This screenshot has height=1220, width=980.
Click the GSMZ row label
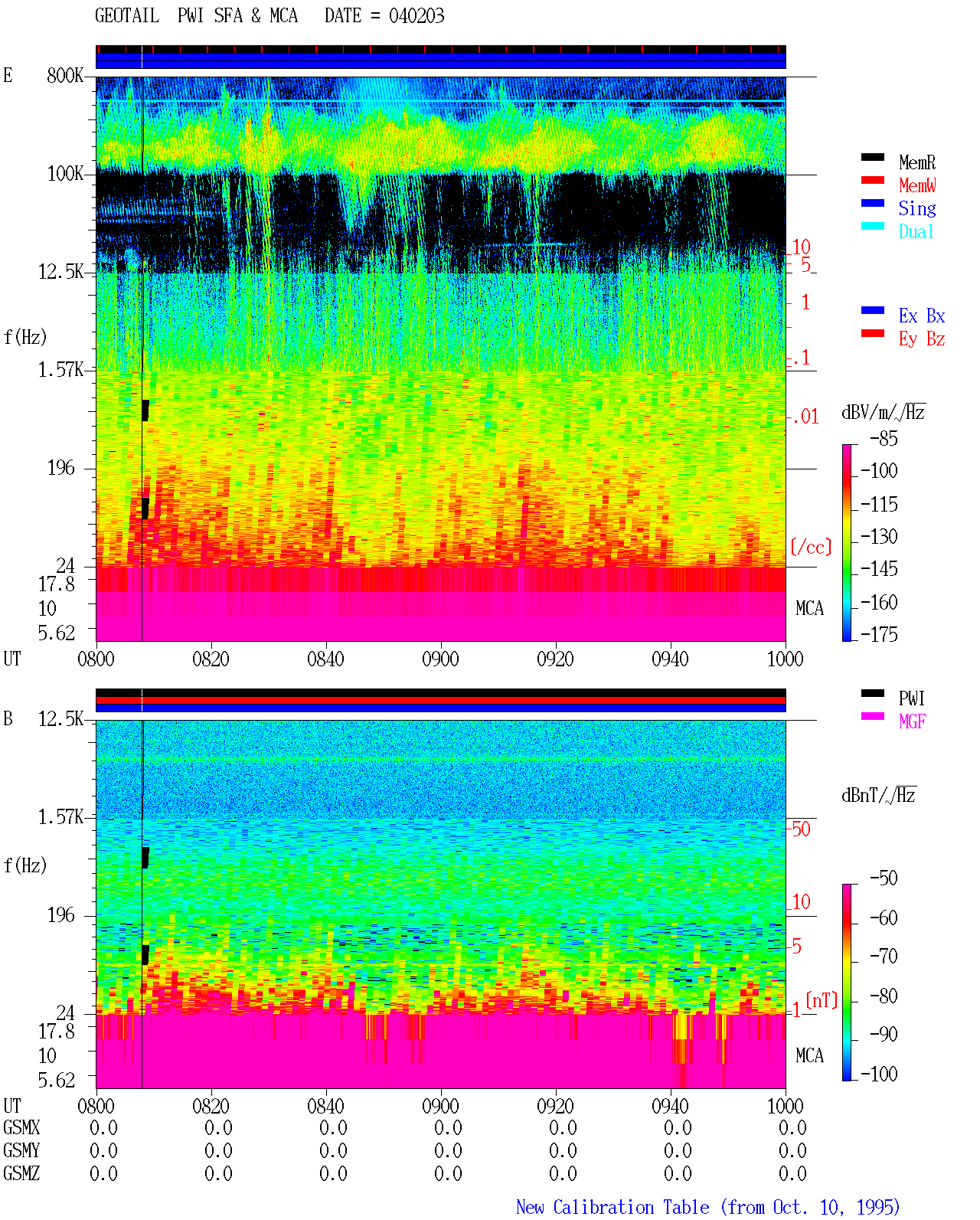[21, 1174]
